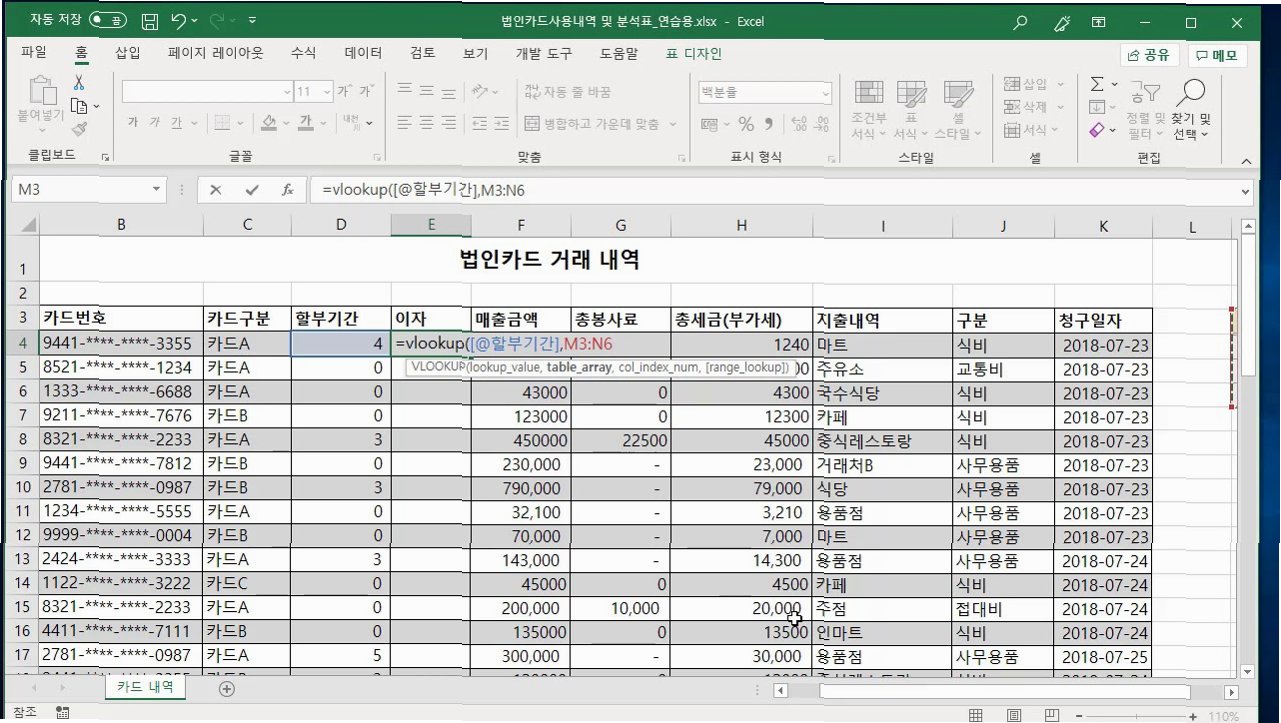The width and height of the screenshot is (1281, 723).
Task: Toggle center horizontal alignment
Action: click(428, 123)
